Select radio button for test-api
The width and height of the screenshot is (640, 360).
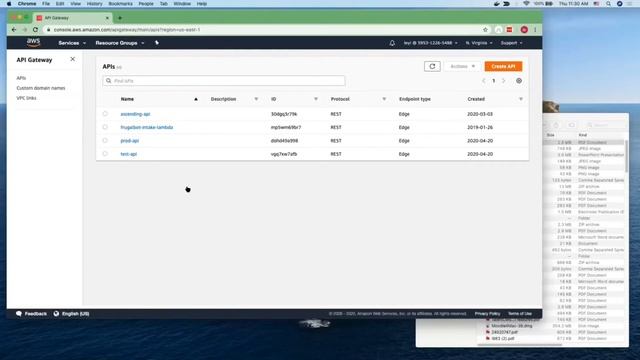coord(105,154)
